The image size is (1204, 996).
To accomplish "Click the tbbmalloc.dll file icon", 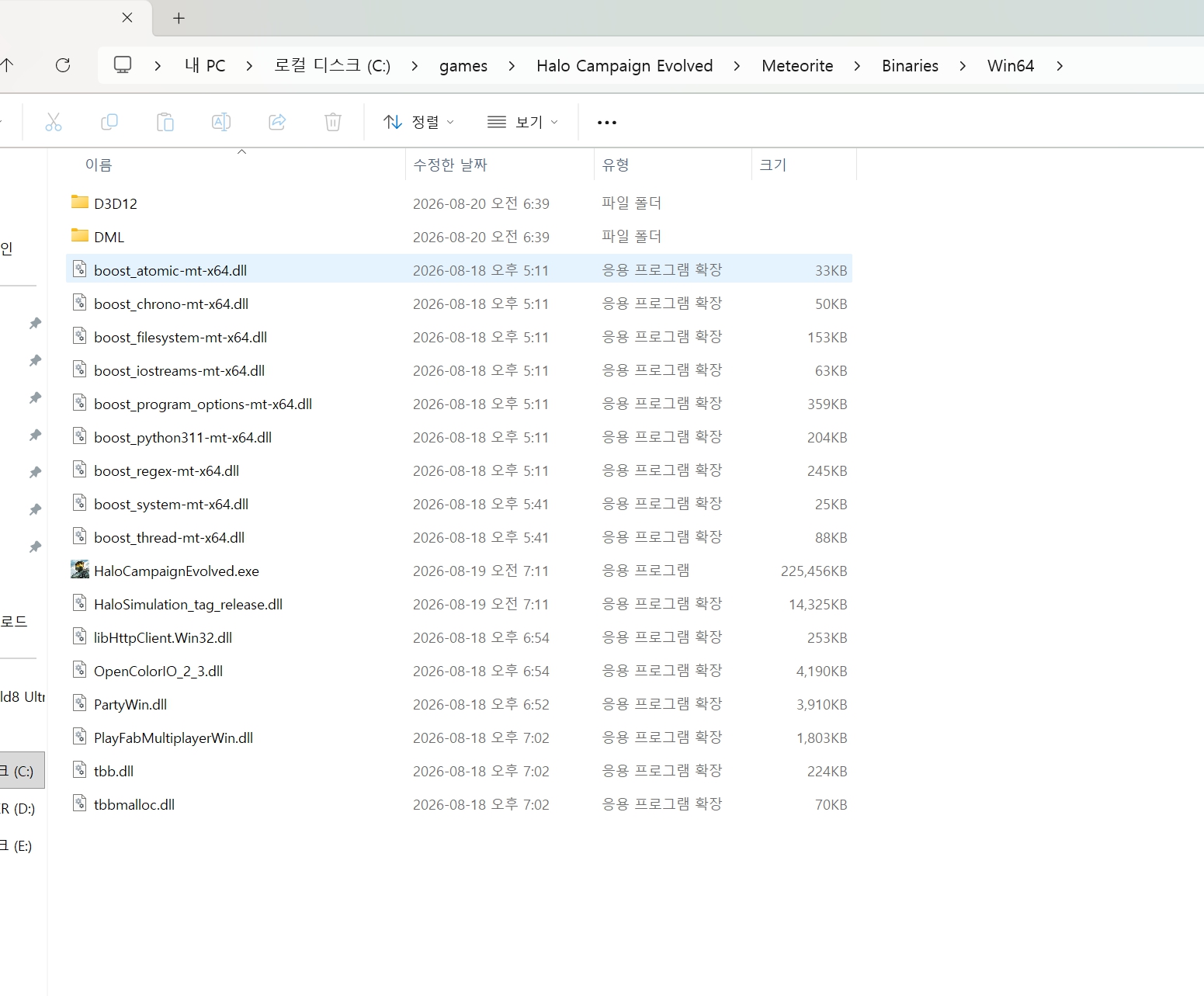I will [80, 803].
